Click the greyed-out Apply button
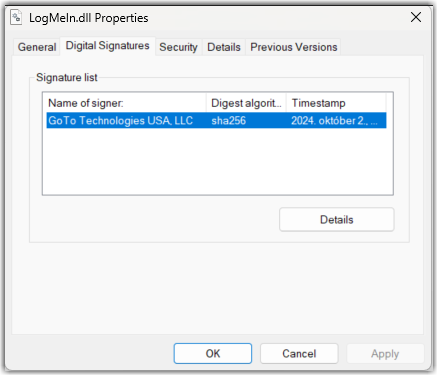The image size is (438, 376). [x=385, y=353]
